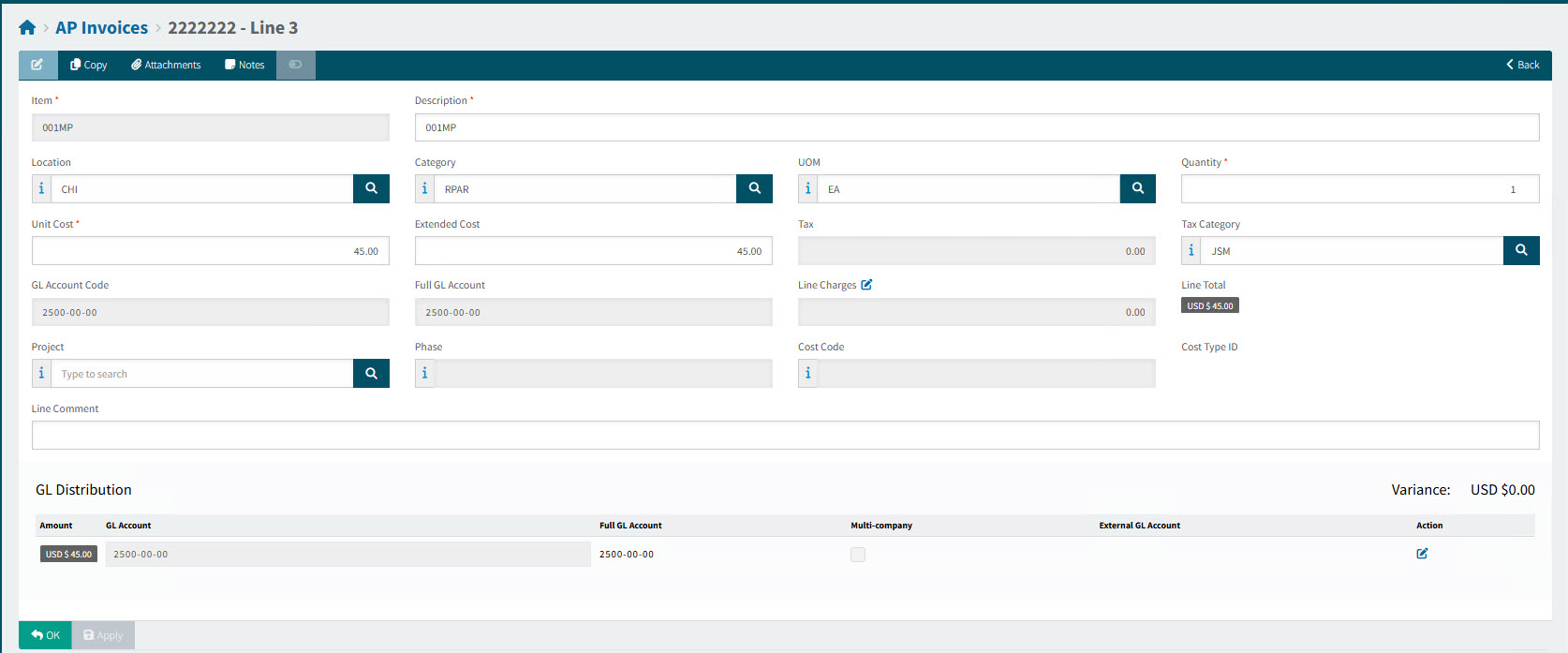
Task: Click the Copy toolbar button
Action: (x=89, y=65)
